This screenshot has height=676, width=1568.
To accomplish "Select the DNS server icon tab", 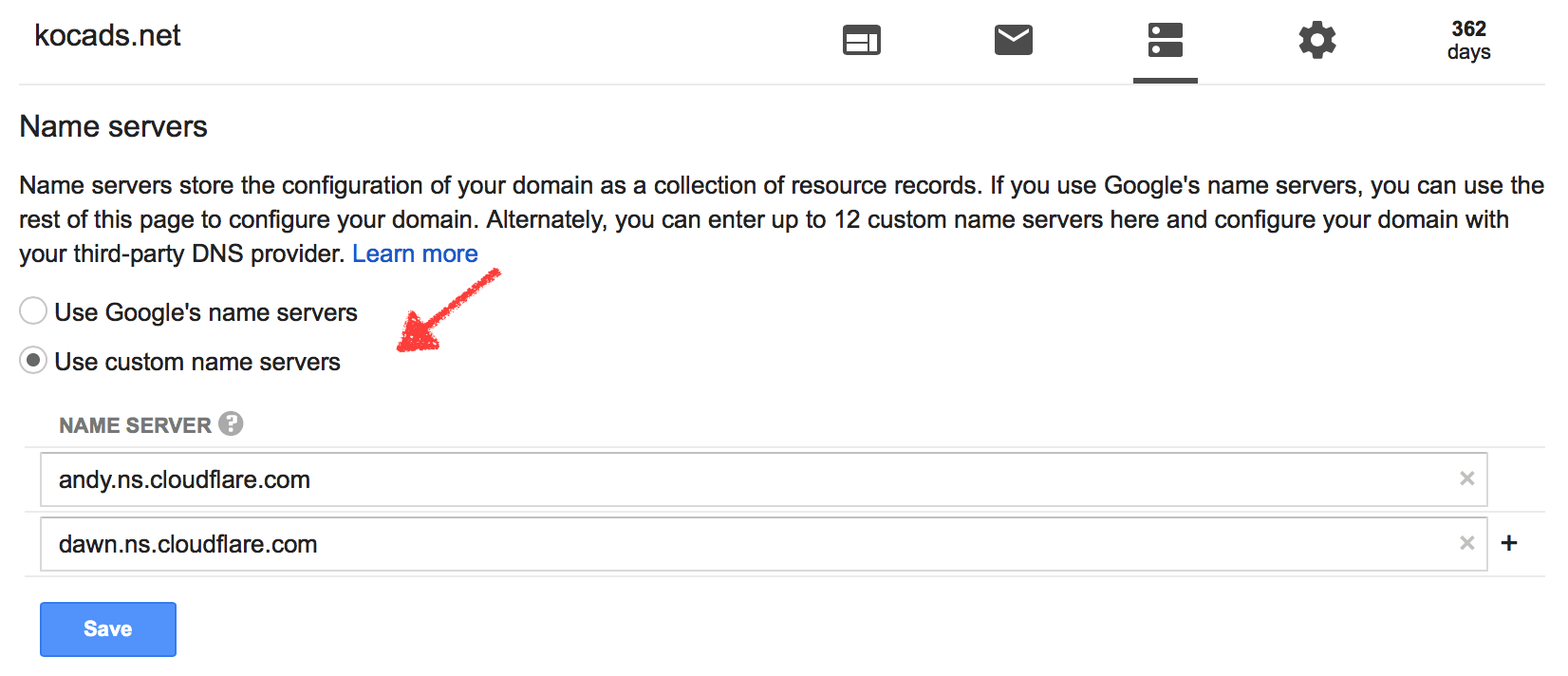I will pos(1166,40).
